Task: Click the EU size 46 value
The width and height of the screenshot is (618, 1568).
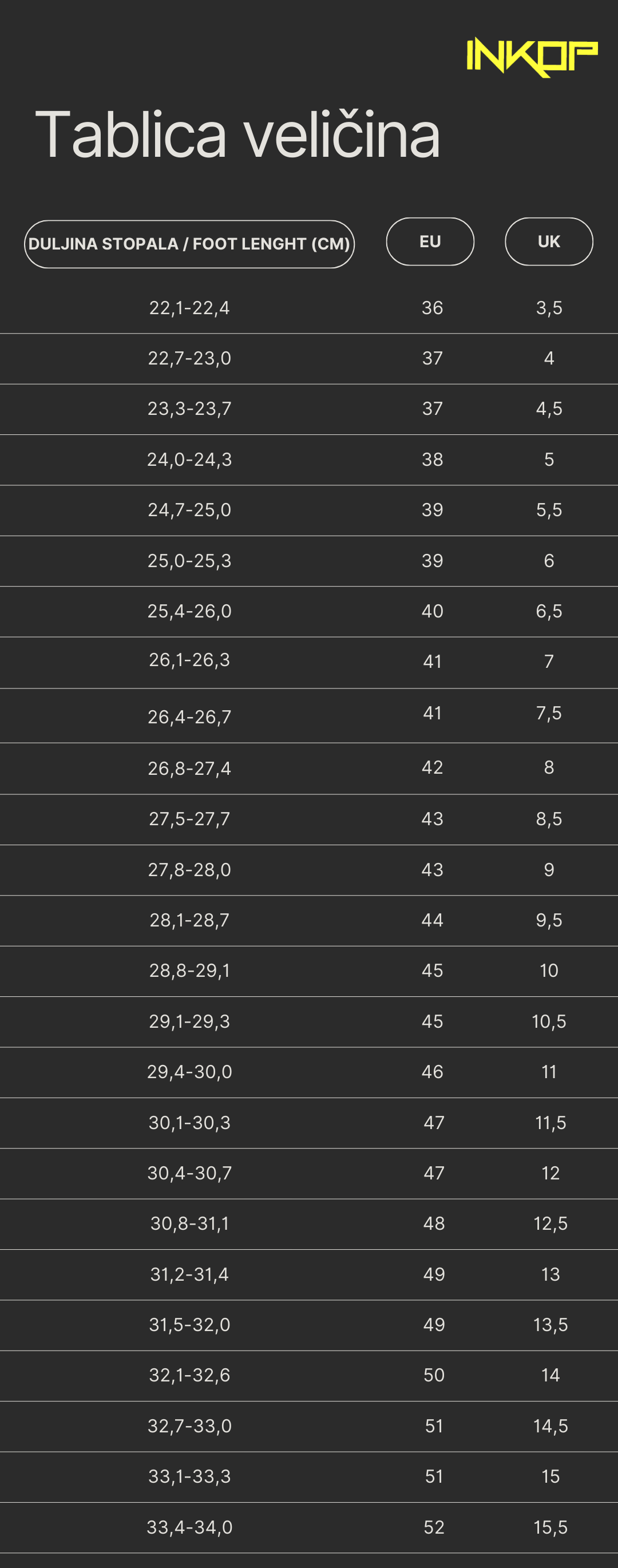Action: coord(432,1072)
